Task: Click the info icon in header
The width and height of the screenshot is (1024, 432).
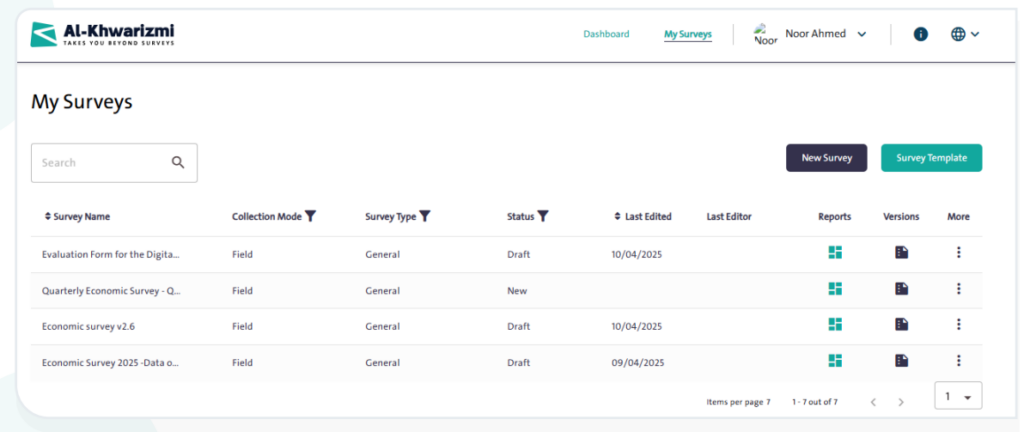Action: click(921, 34)
